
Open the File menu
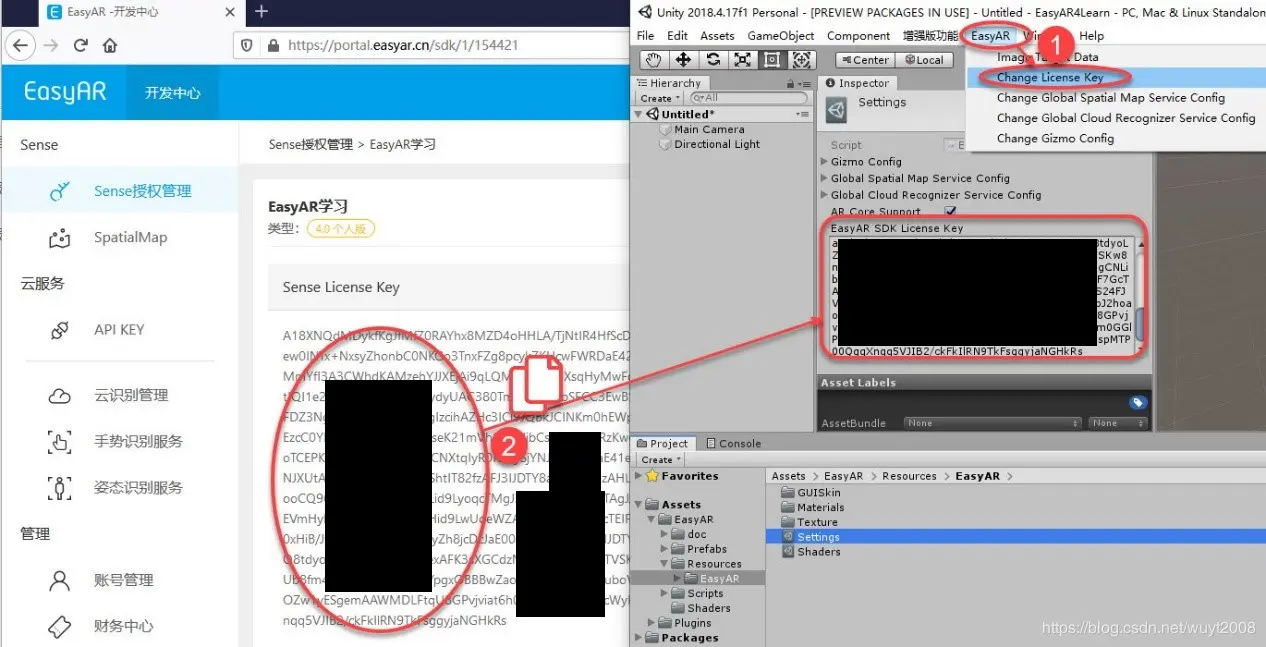(646, 36)
